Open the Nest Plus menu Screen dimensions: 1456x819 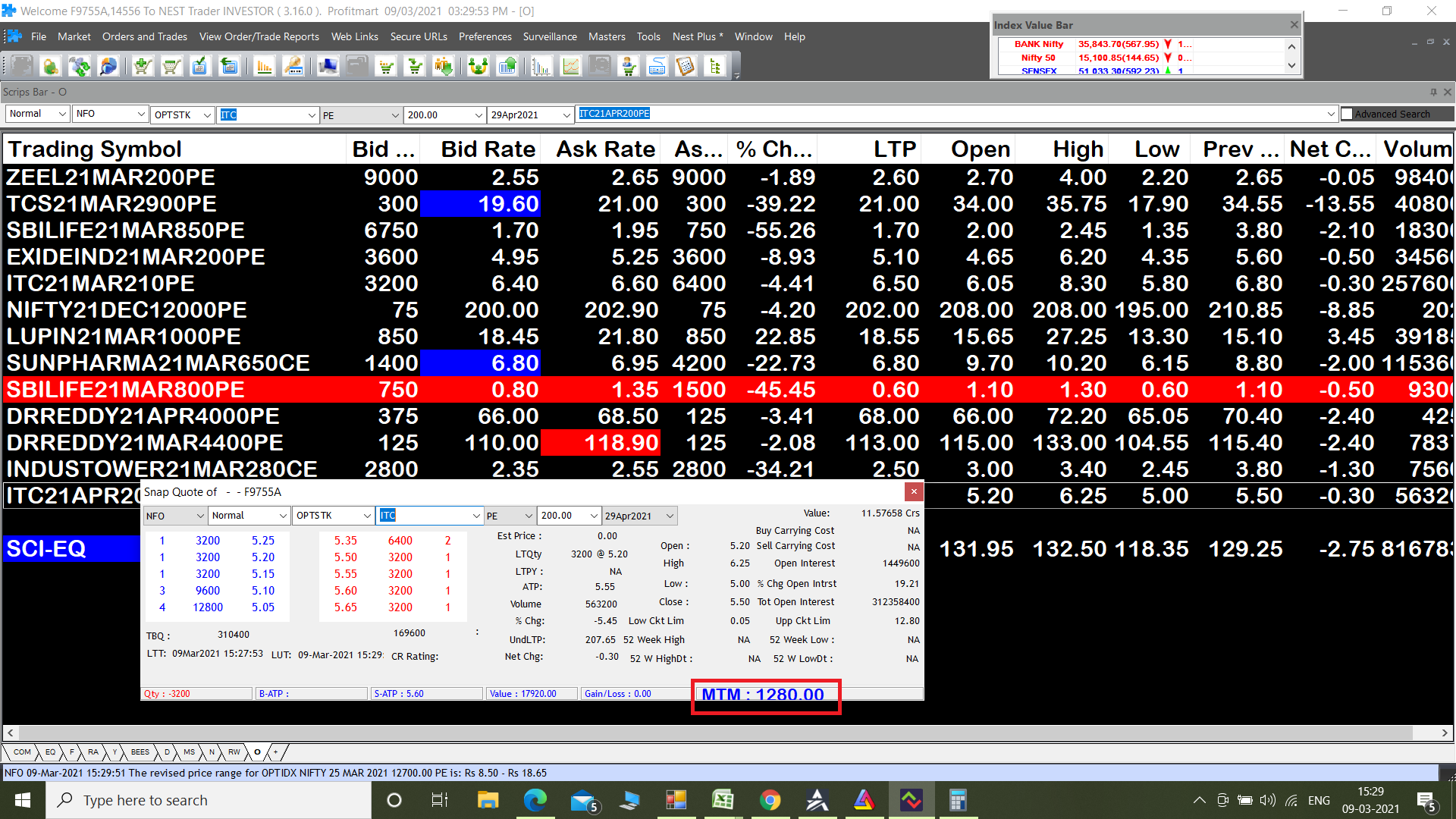[698, 36]
